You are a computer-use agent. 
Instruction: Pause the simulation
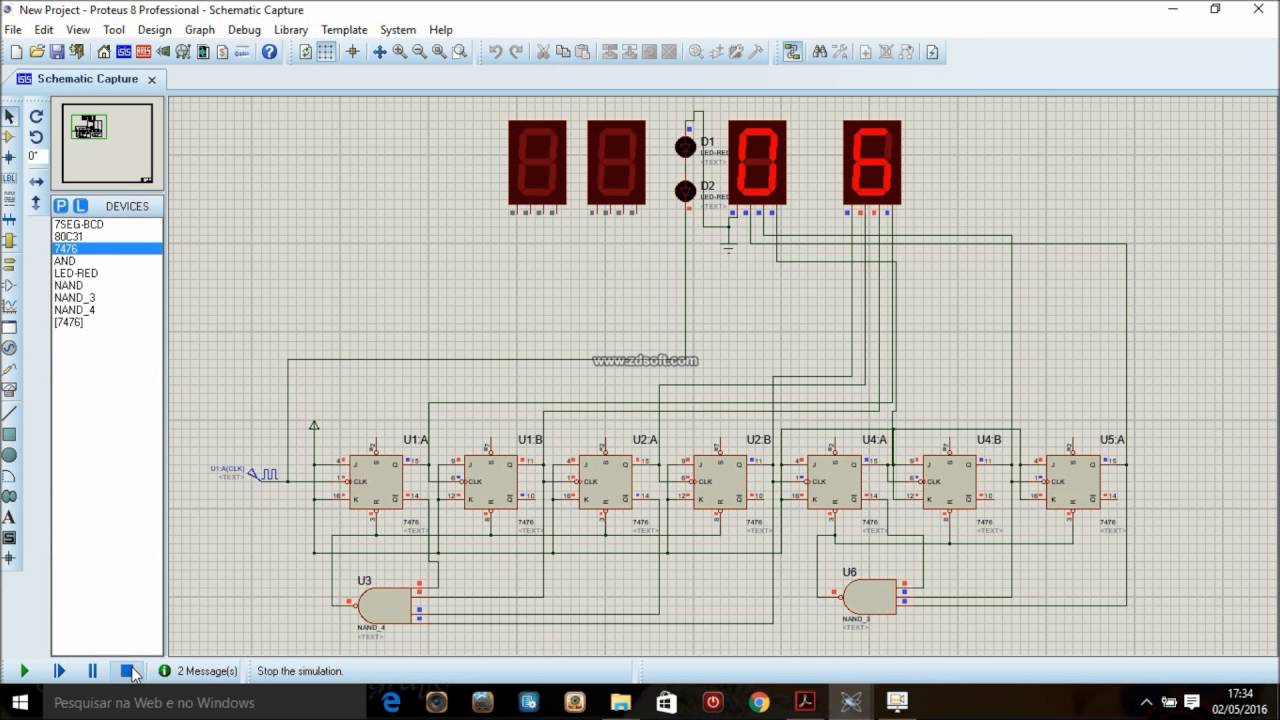coord(92,671)
